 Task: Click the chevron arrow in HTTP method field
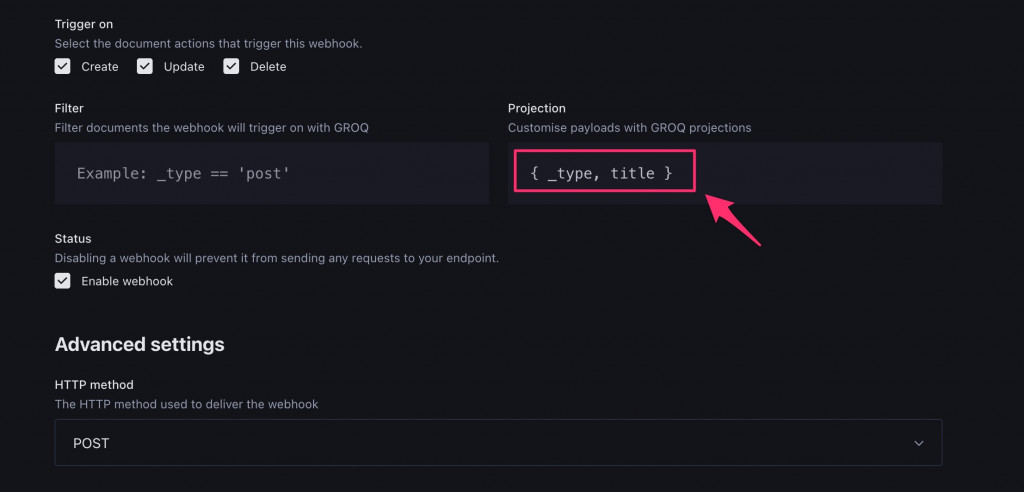point(919,443)
